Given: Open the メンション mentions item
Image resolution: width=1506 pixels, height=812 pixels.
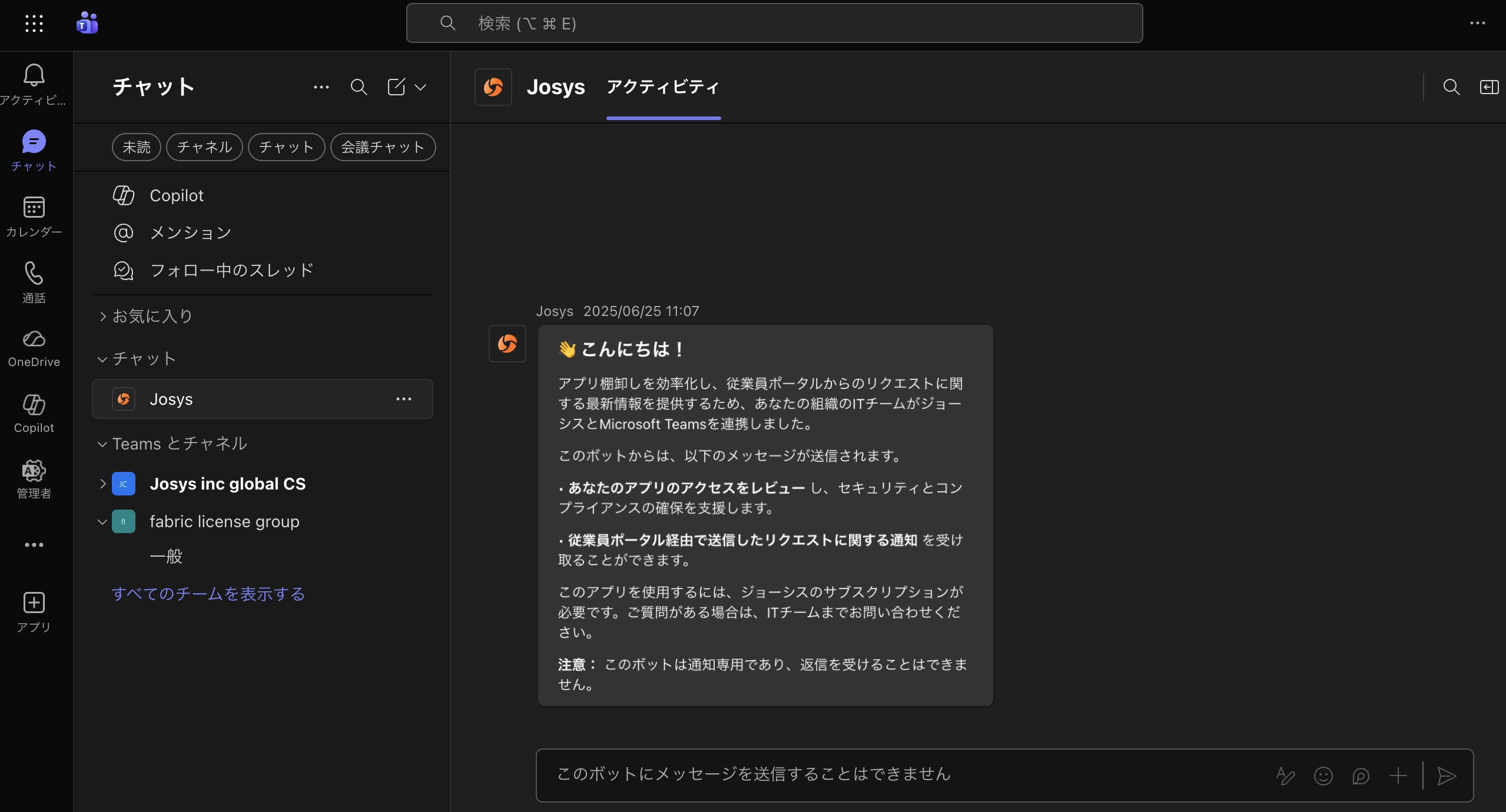Looking at the screenshot, I should pos(190,233).
